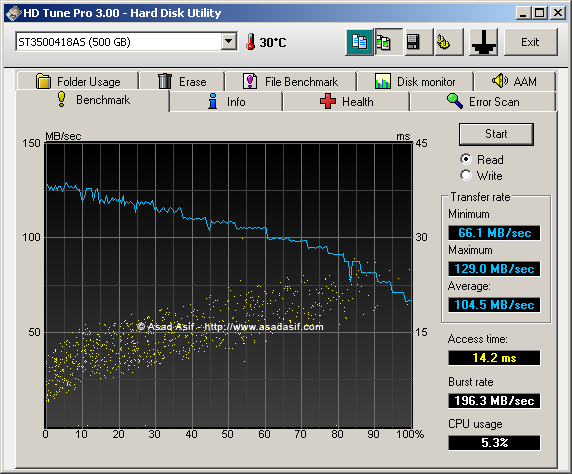
Task: Switch to the Health tab
Action: pyautogui.click(x=346, y=101)
